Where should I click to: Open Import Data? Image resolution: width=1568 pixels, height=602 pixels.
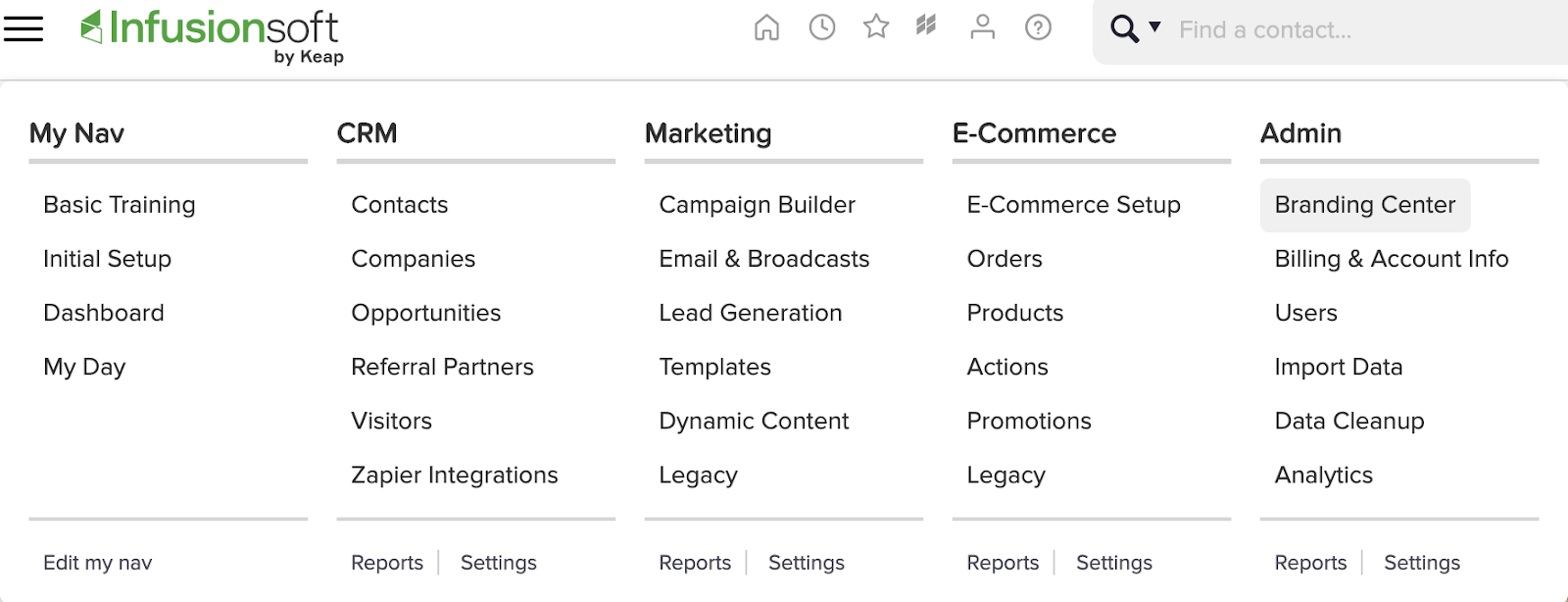pyautogui.click(x=1339, y=367)
